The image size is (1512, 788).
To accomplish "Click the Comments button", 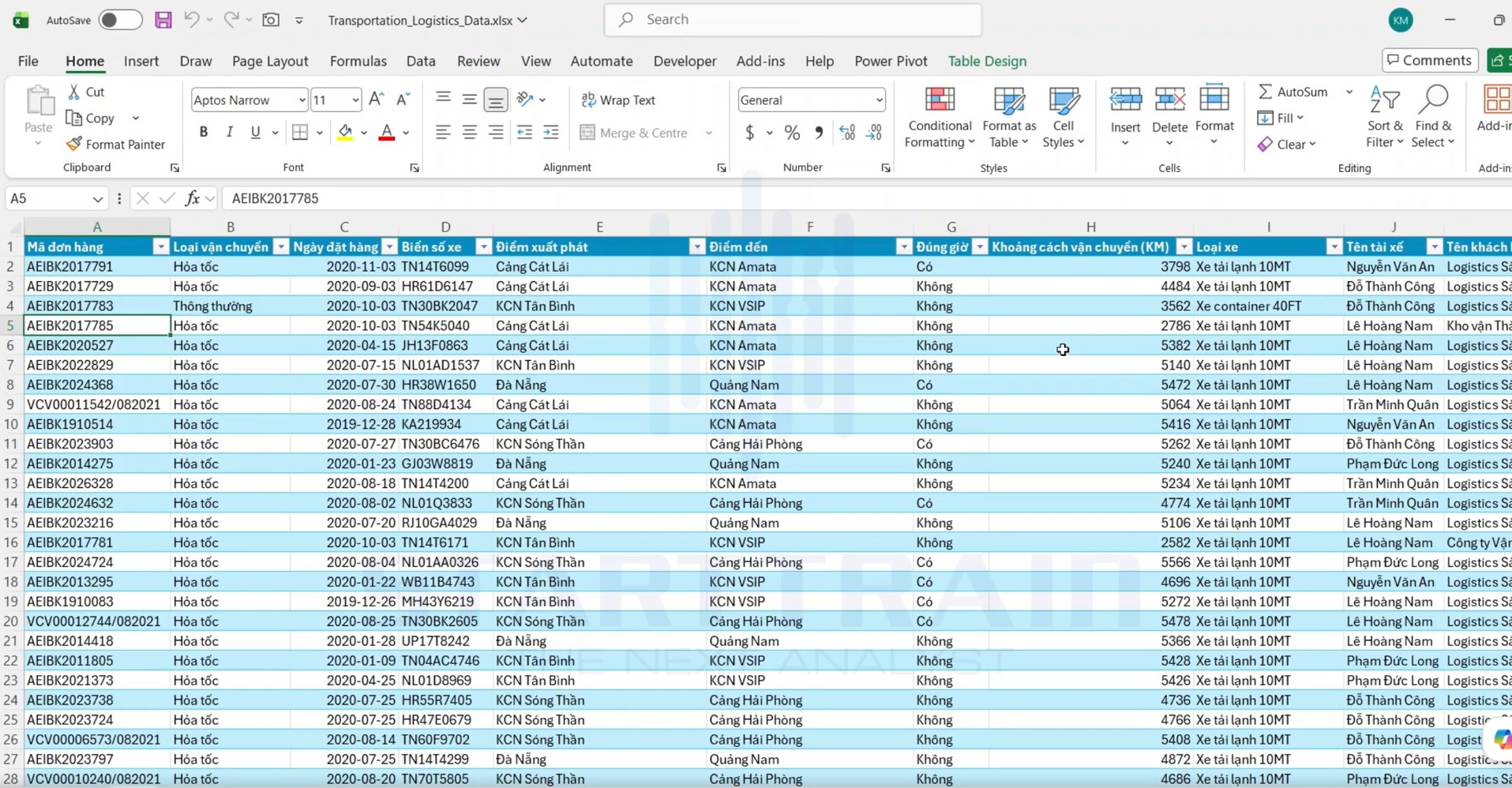I will pos(1430,60).
